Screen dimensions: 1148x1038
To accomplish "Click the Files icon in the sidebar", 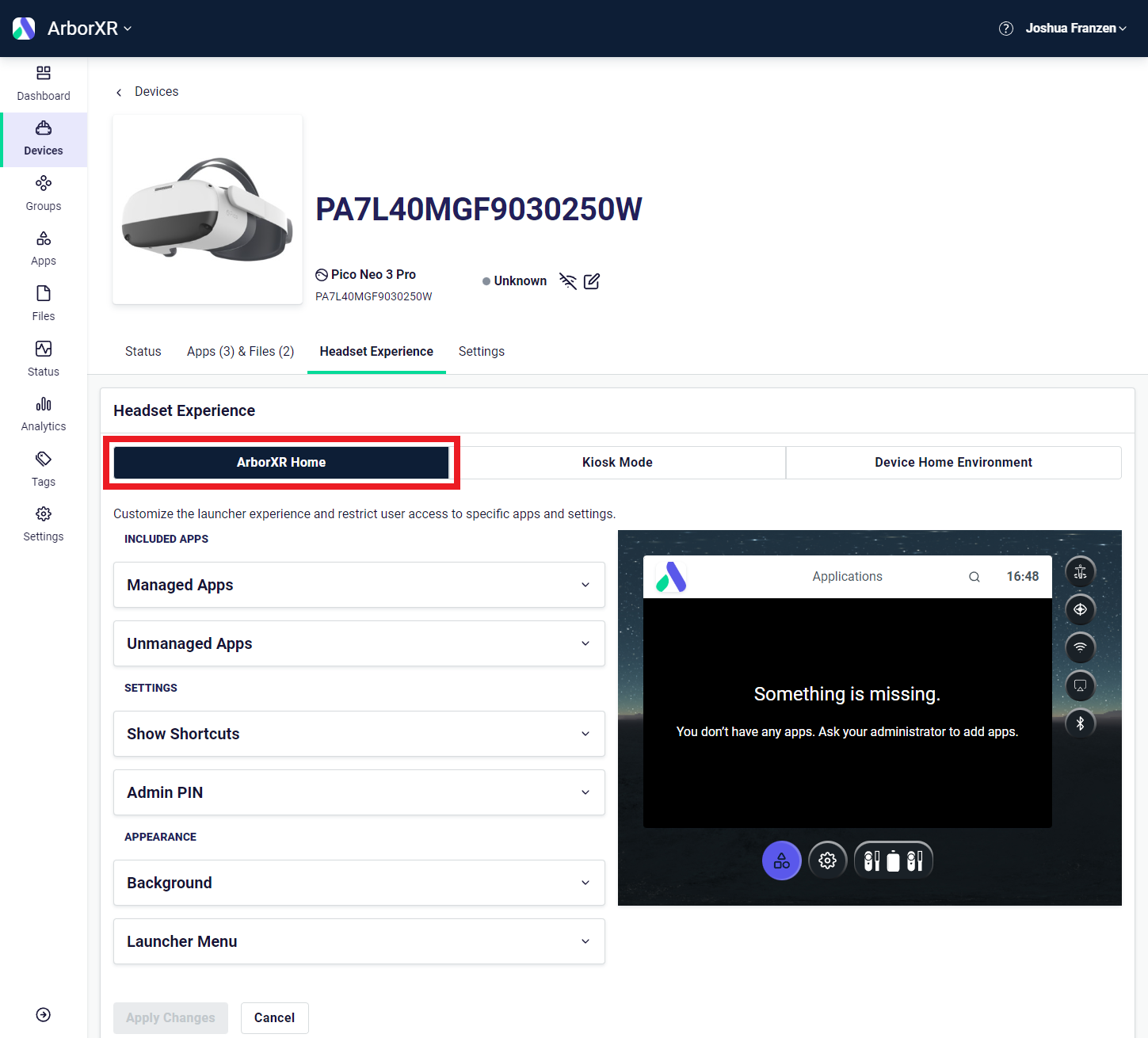I will (x=43, y=303).
